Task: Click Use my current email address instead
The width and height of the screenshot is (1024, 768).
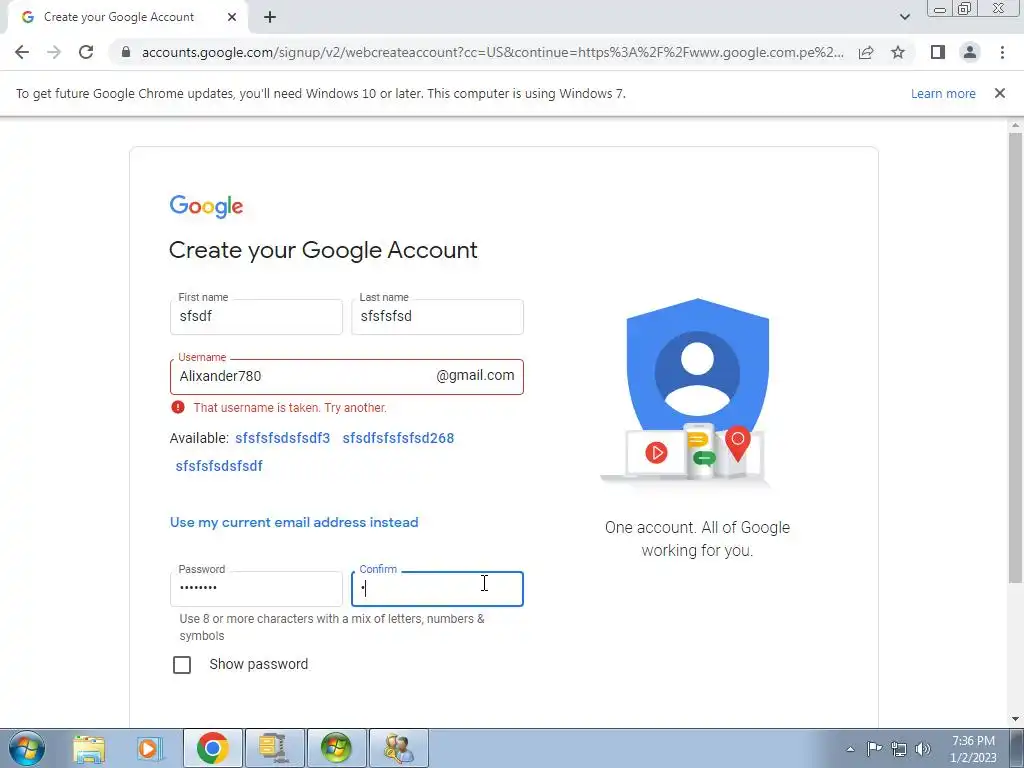Action: [294, 522]
